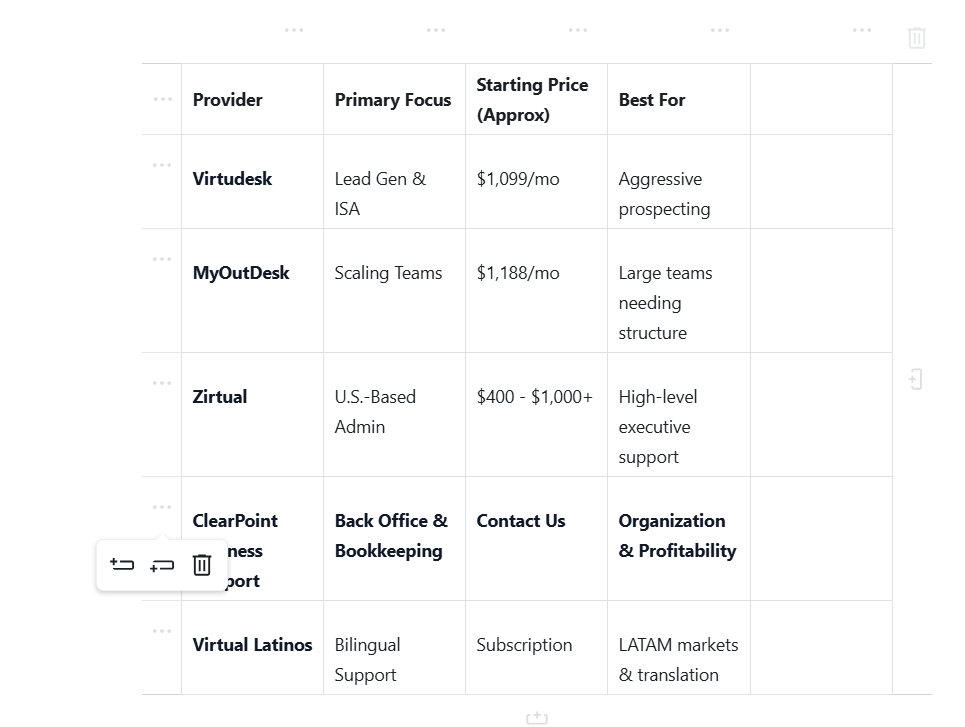Open Primary Focus column options dots
Viewport: 965px width, 727px height.
coord(436,30)
